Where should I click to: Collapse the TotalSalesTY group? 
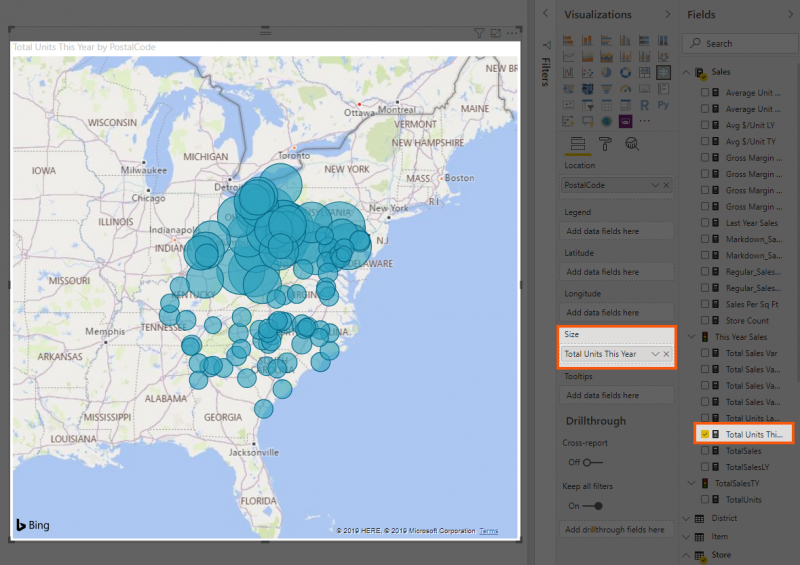point(691,483)
